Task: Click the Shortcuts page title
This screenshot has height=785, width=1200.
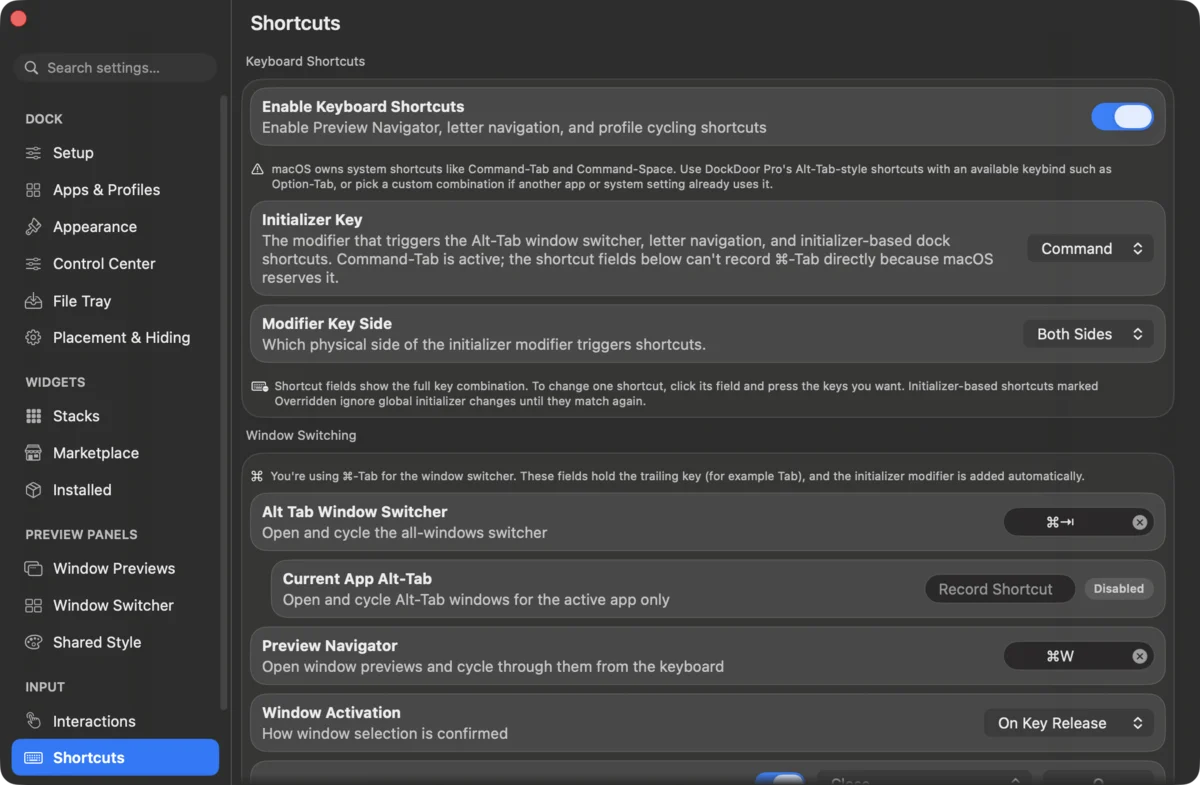Action: click(x=295, y=23)
